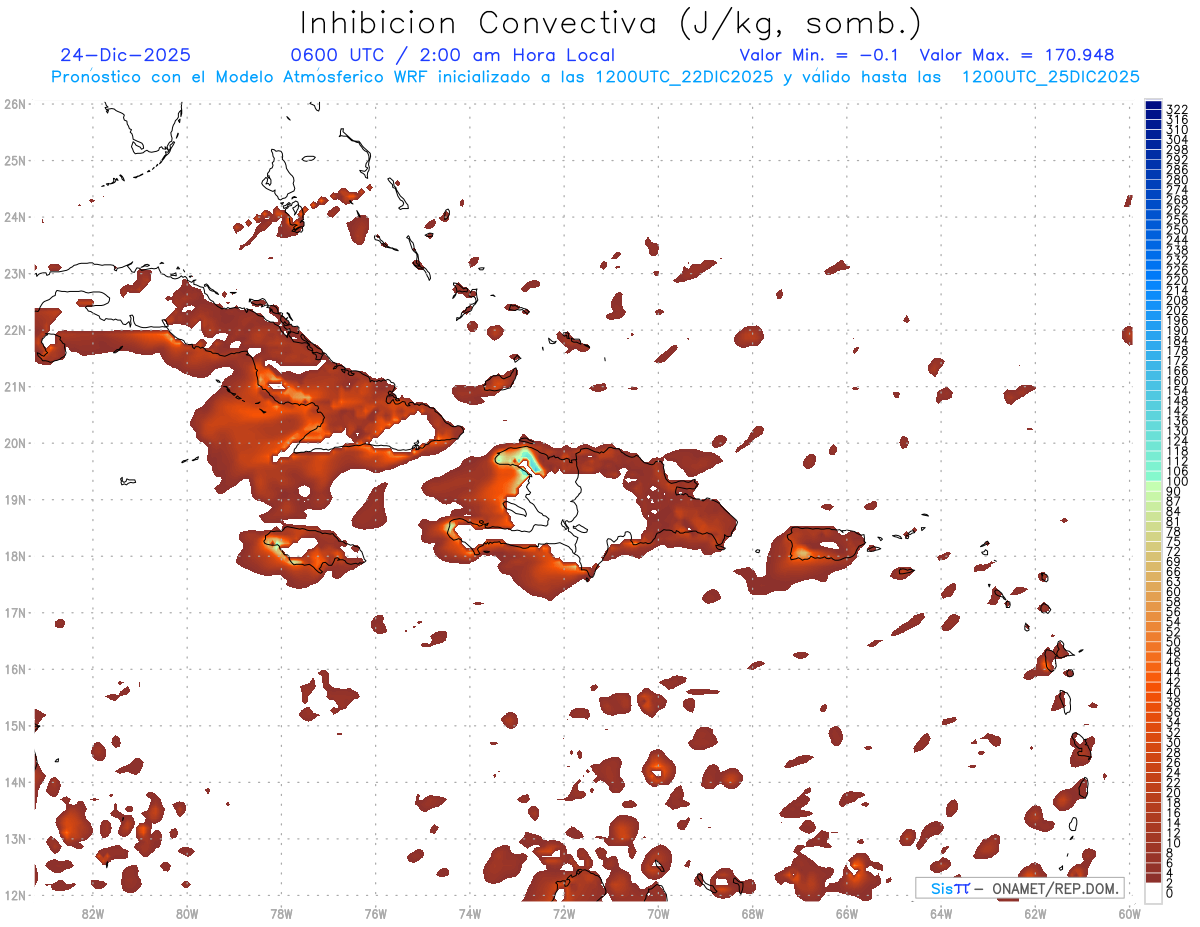Click the '1200UTC_25DIC2025' valid-until time text
The image size is (1200, 927).
1050,77
